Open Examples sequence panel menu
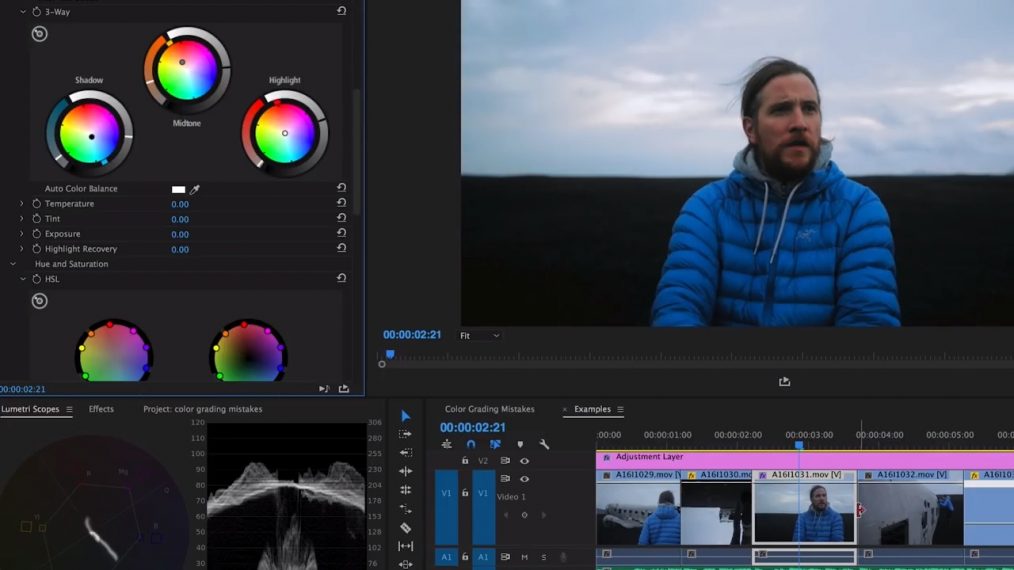The width and height of the screenshot is (1014, 570). [x=620, y=409]
